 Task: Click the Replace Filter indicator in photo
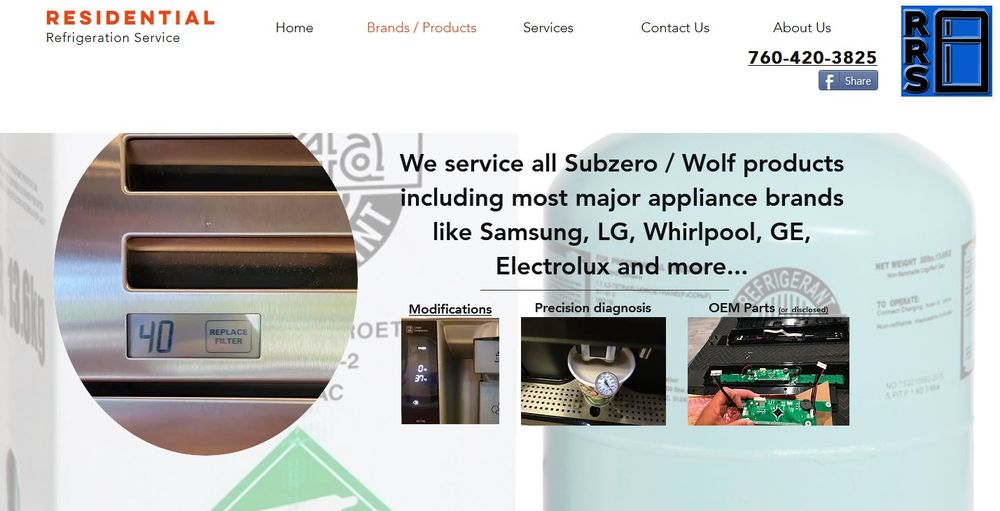pyautogui.click(x=228, y=336)
